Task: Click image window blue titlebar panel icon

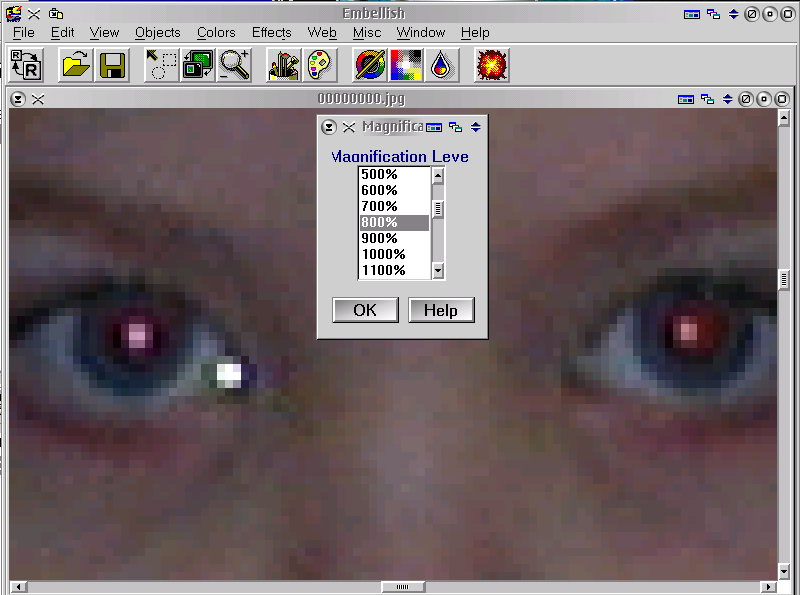Action: click(686, 99)
